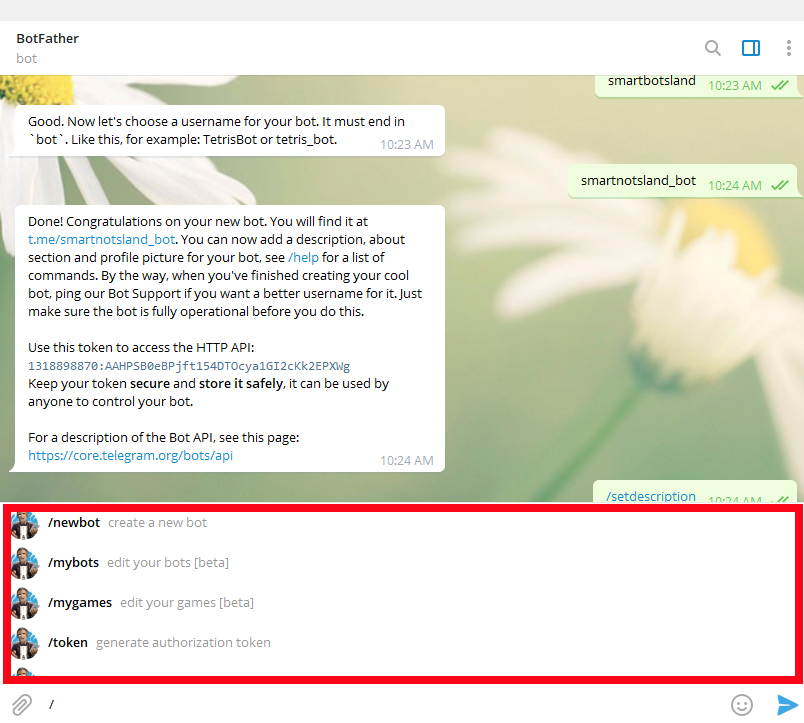Pick the /token command suggestion
The image size is (804, 723).
(x=68, y=643)
